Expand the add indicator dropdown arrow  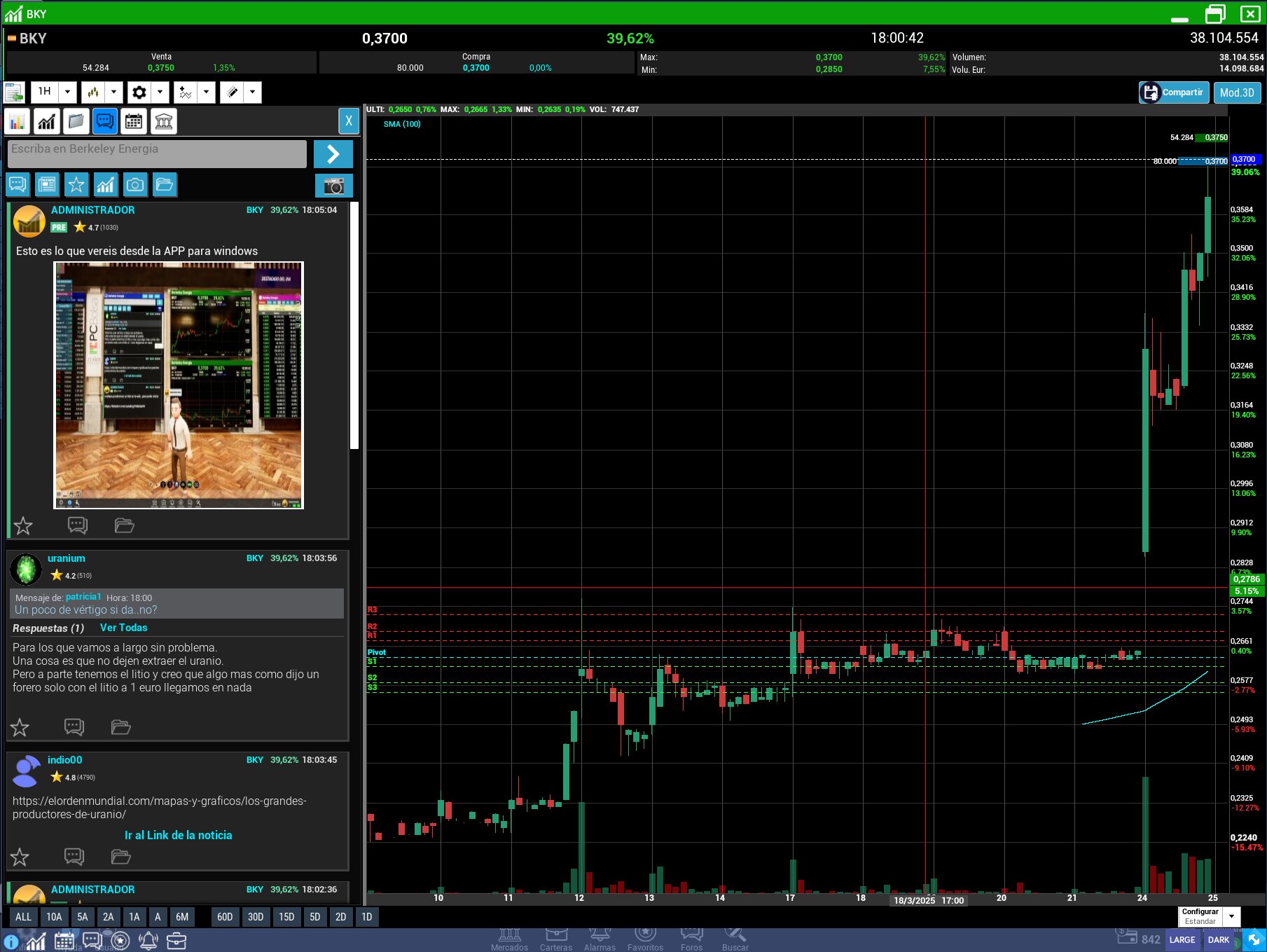pyautogui.click(x=207, y=92)
